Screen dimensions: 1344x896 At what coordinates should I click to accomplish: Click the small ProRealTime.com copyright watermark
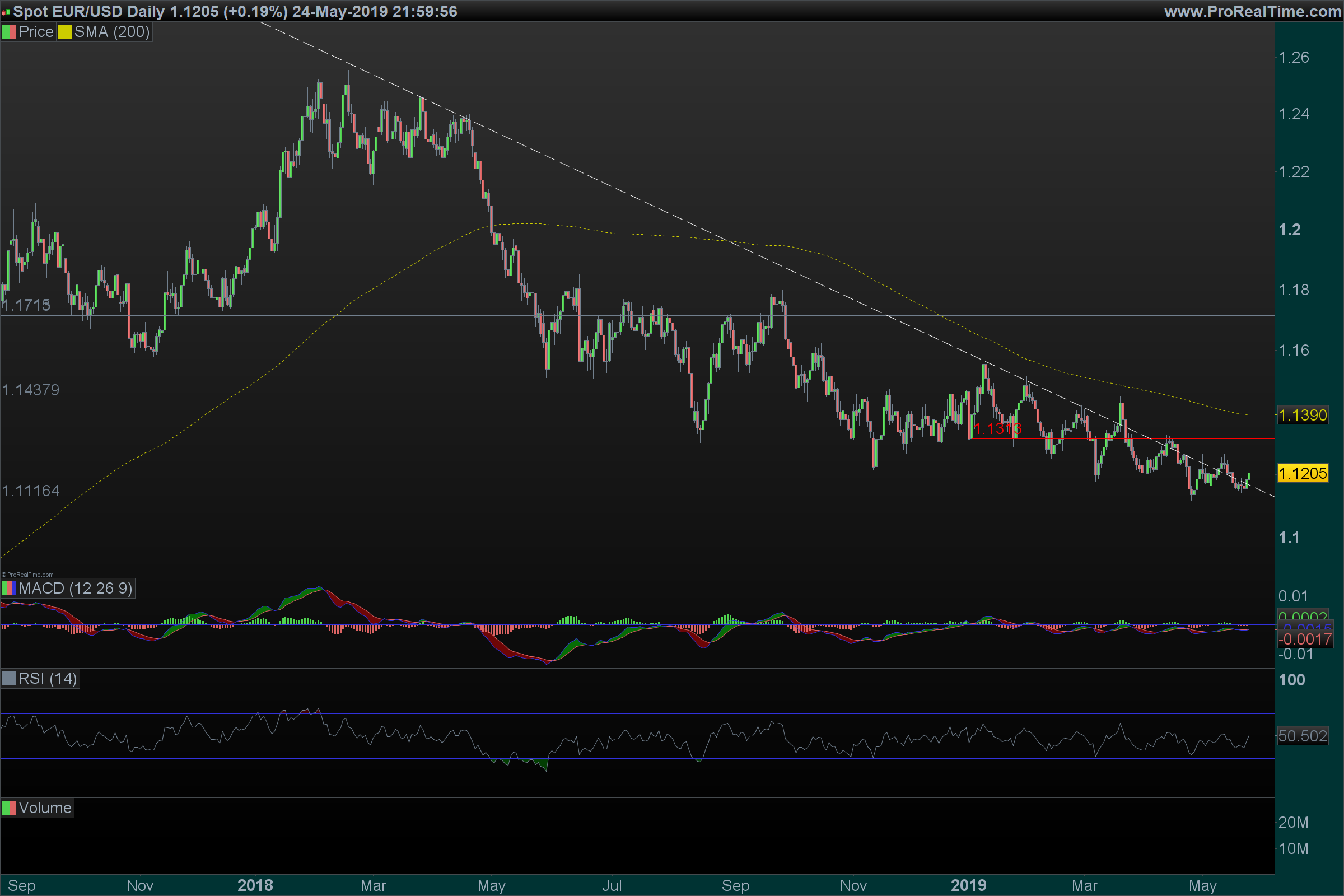(27, 575)
